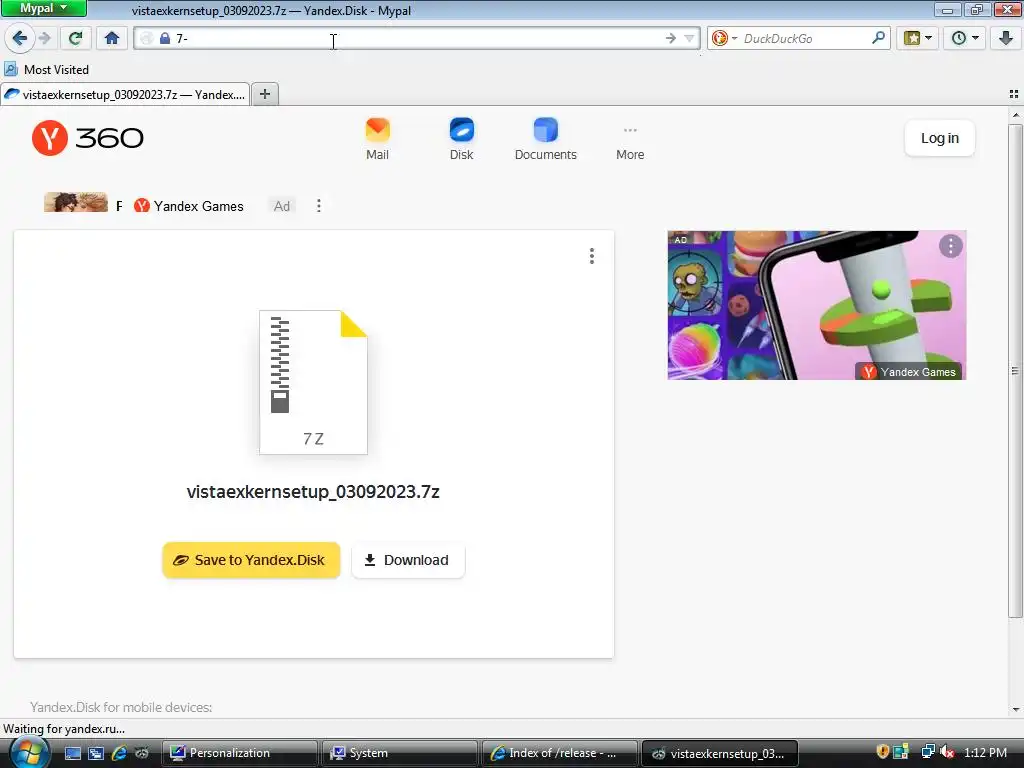The height and width of the screenshot is (768, 1024).
Task: Open ad options three-dot menu beside Ad label
Action: pyautogui.click(x=319, y=206)
